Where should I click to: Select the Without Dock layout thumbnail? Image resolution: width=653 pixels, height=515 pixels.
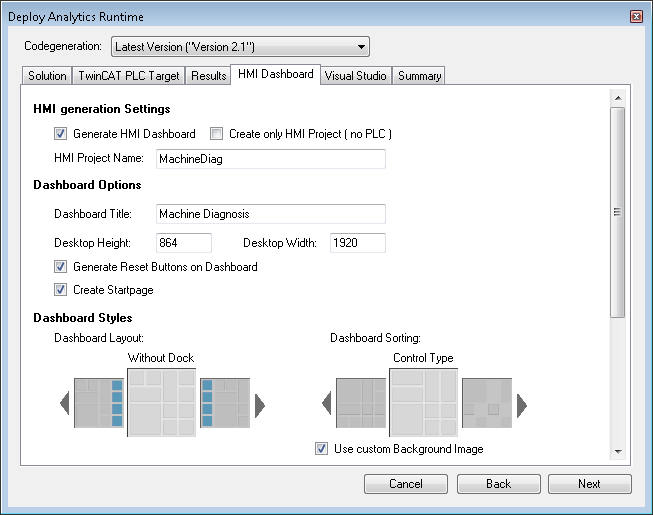[162, 402]
